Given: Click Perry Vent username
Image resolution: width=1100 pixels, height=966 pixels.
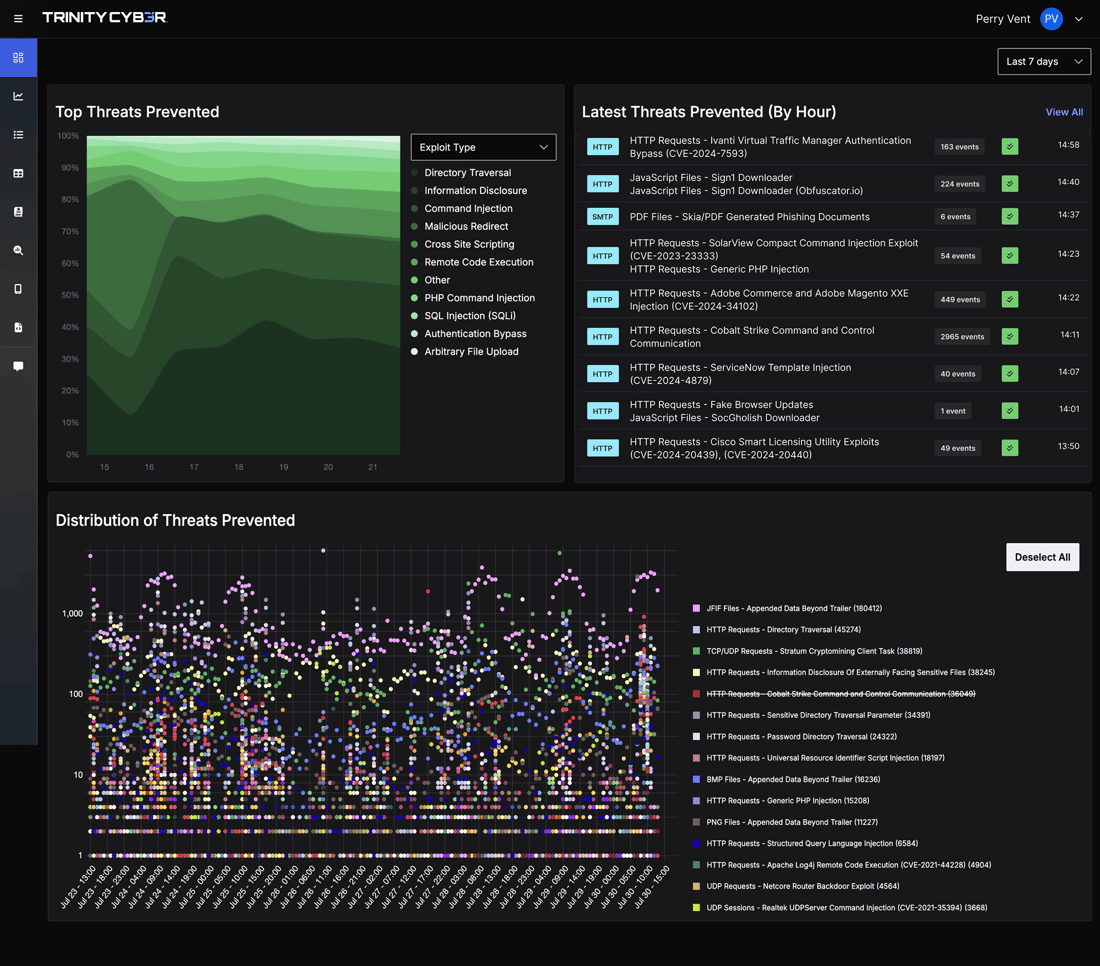Looking at the screenshot, I should tap(1002, 19).
